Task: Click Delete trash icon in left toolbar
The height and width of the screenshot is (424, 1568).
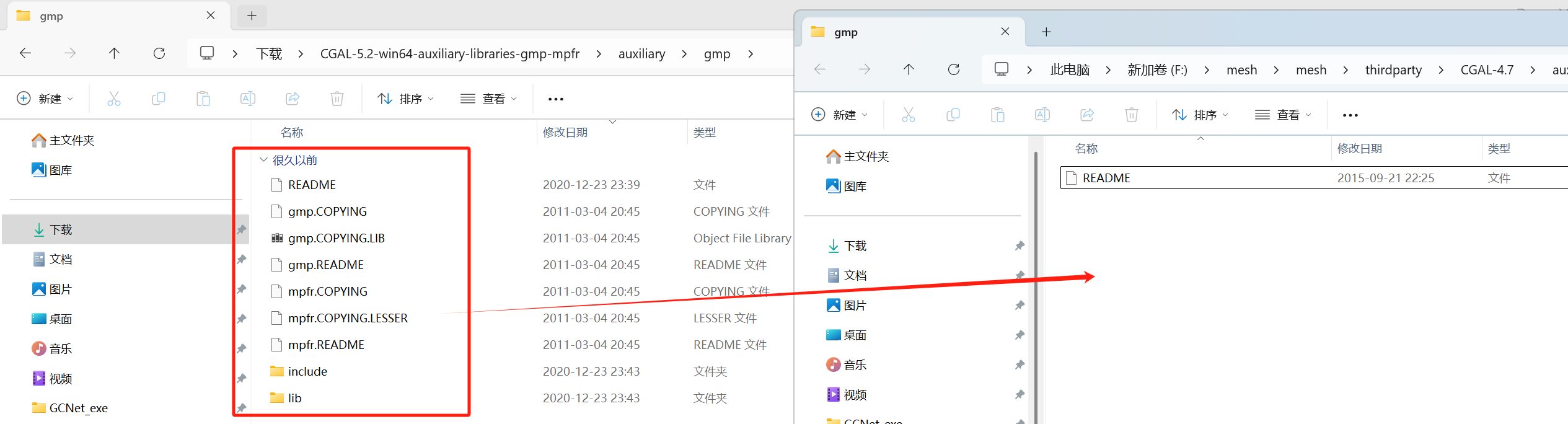Action: click(337, 99)
